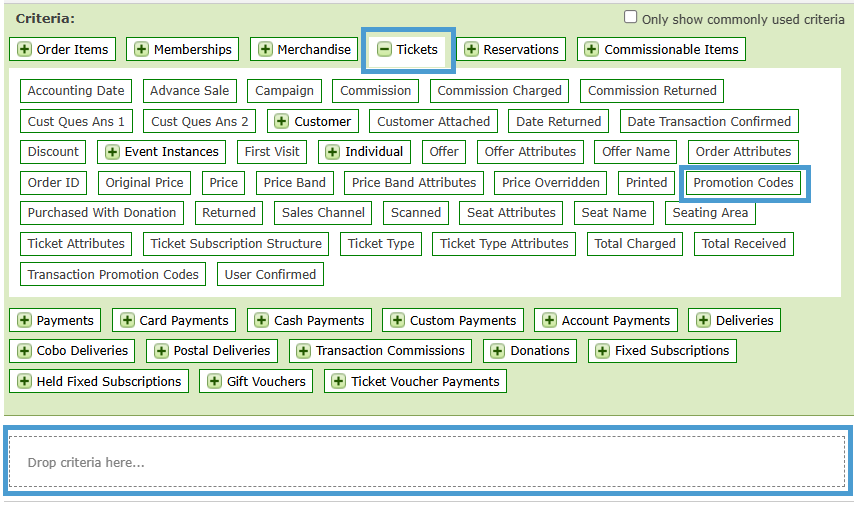This screenshot has height=506, width=854.
Task: Pick the Sales Channel criterion
Action: 321,213
